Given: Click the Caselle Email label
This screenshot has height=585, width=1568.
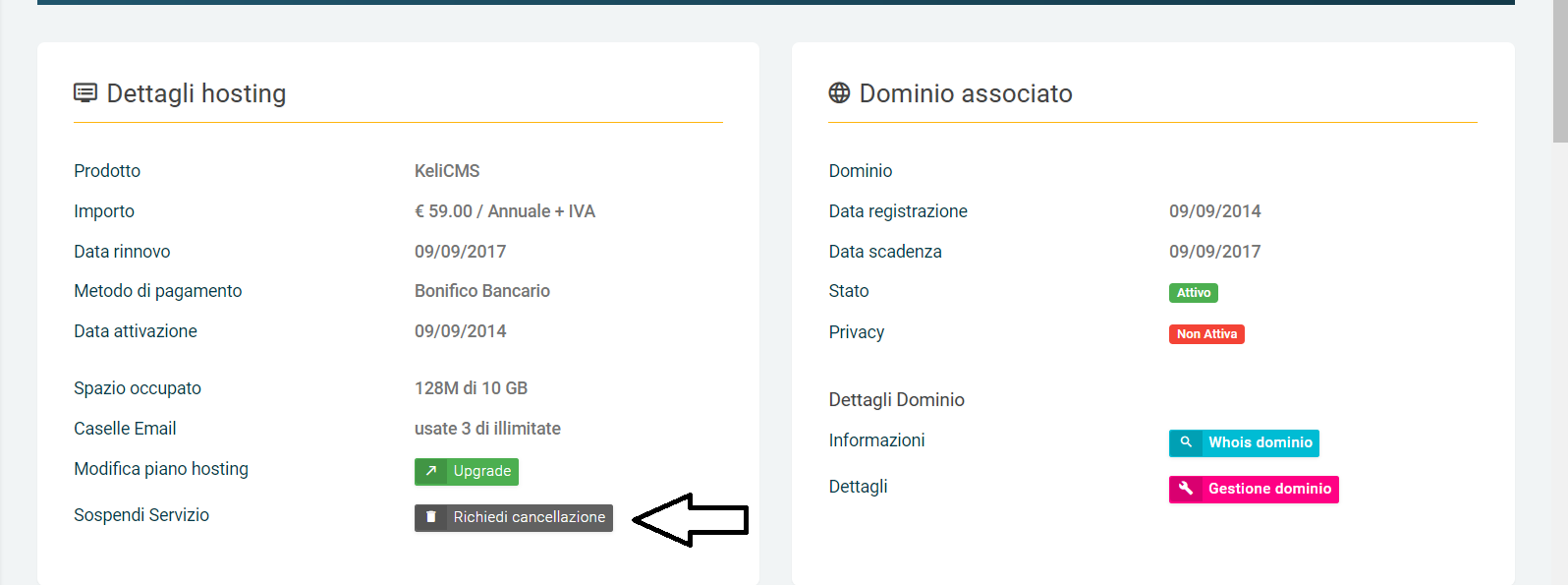Looking at the screenshot, I should (125, 429).
